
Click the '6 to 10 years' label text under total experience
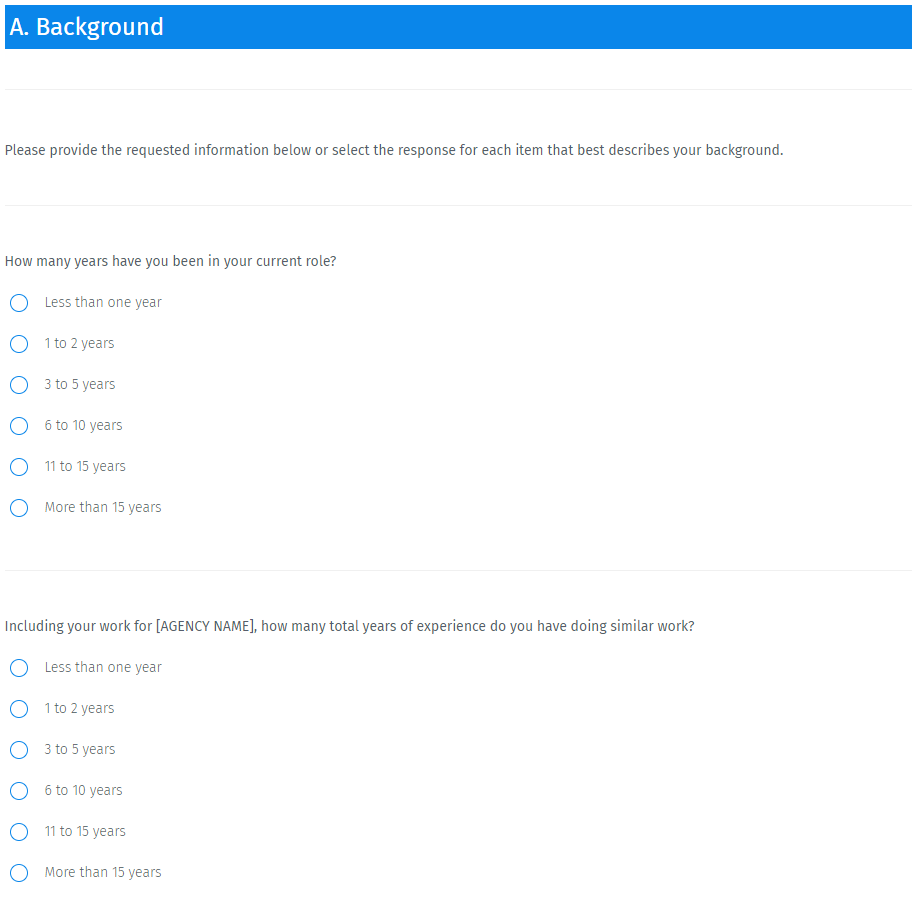click(x=83, y=791)
